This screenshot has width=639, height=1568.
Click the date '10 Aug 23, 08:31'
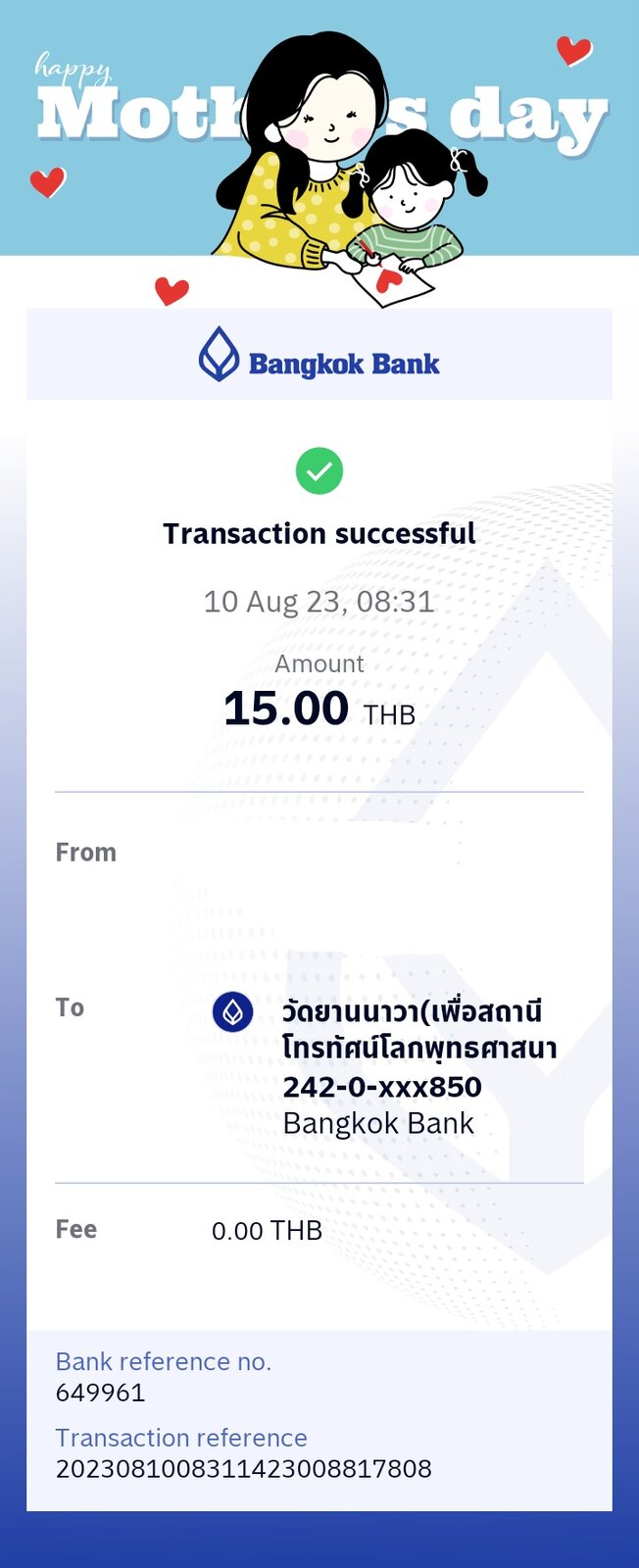pos(319,601)
